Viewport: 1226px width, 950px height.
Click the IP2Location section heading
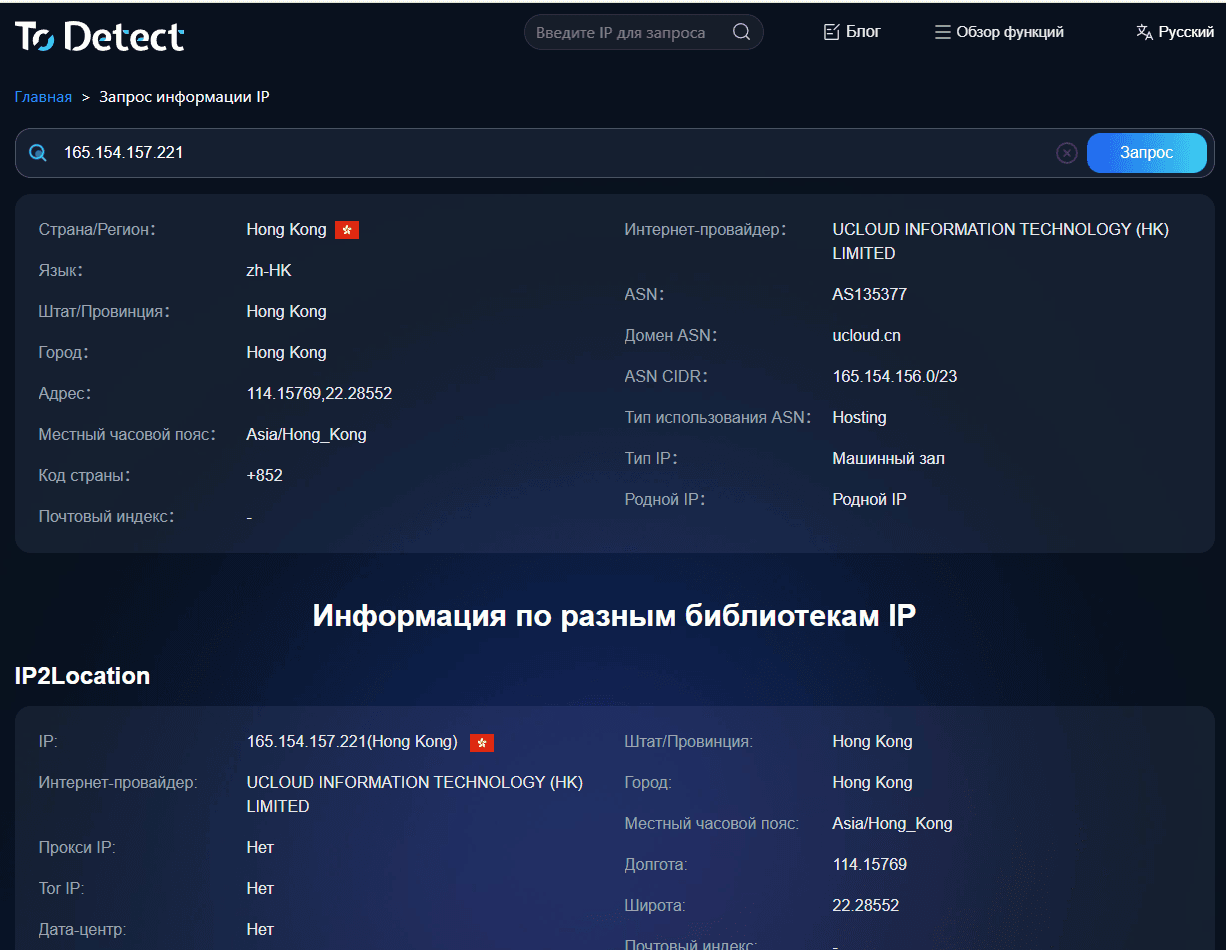[x=81, y=675]
